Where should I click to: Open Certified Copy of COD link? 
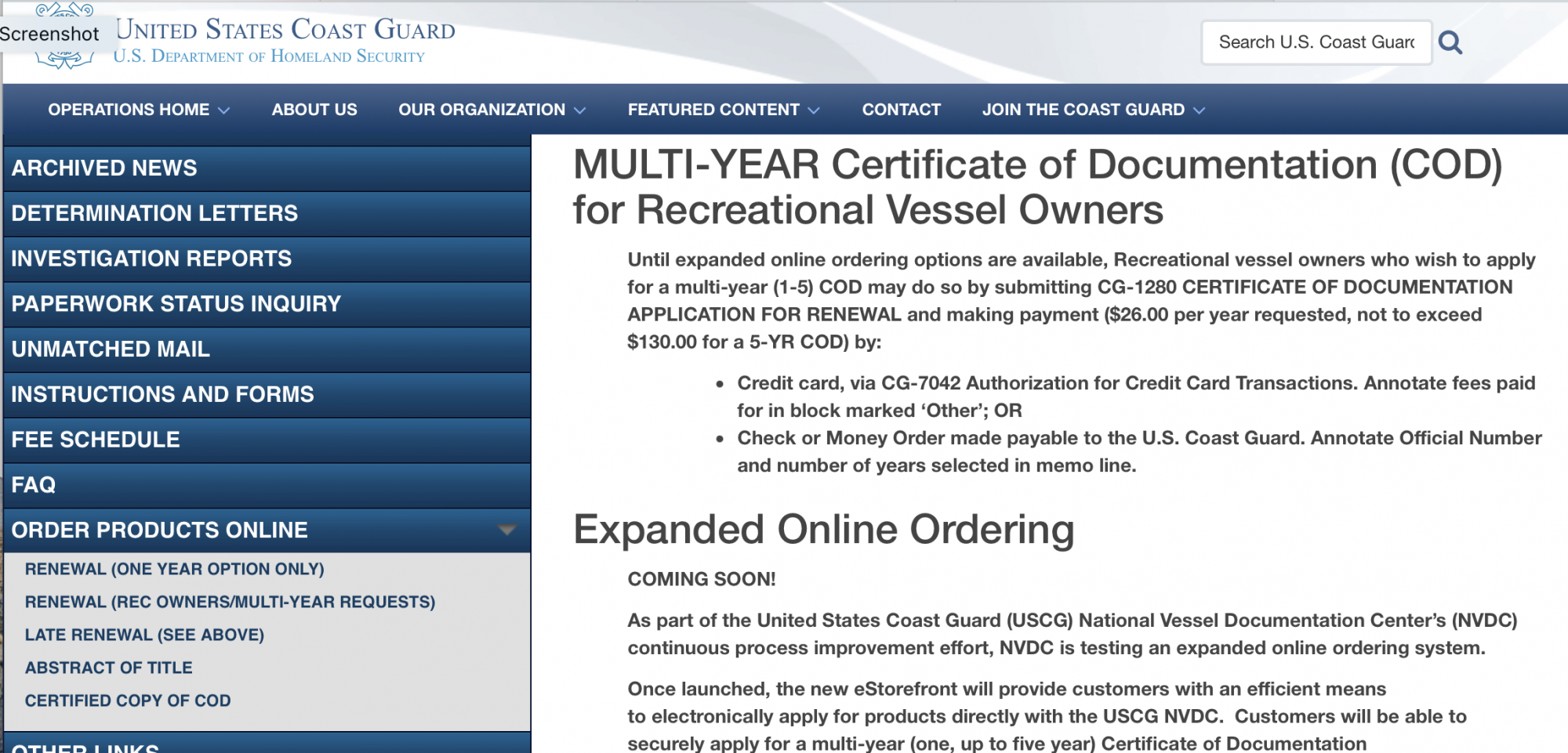coord(128,701)
